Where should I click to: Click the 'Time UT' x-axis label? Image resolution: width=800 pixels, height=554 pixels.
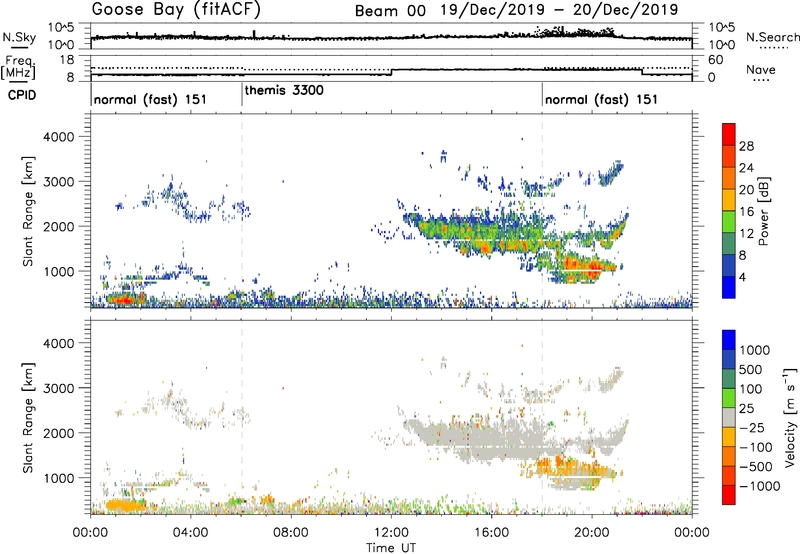(x=391, y=547)
